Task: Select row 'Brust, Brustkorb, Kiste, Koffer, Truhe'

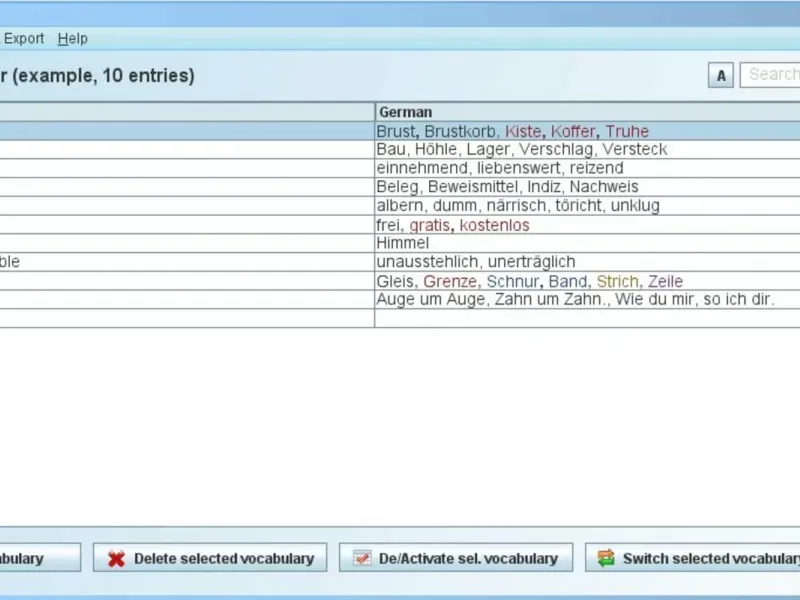Action: pos(400,131)
